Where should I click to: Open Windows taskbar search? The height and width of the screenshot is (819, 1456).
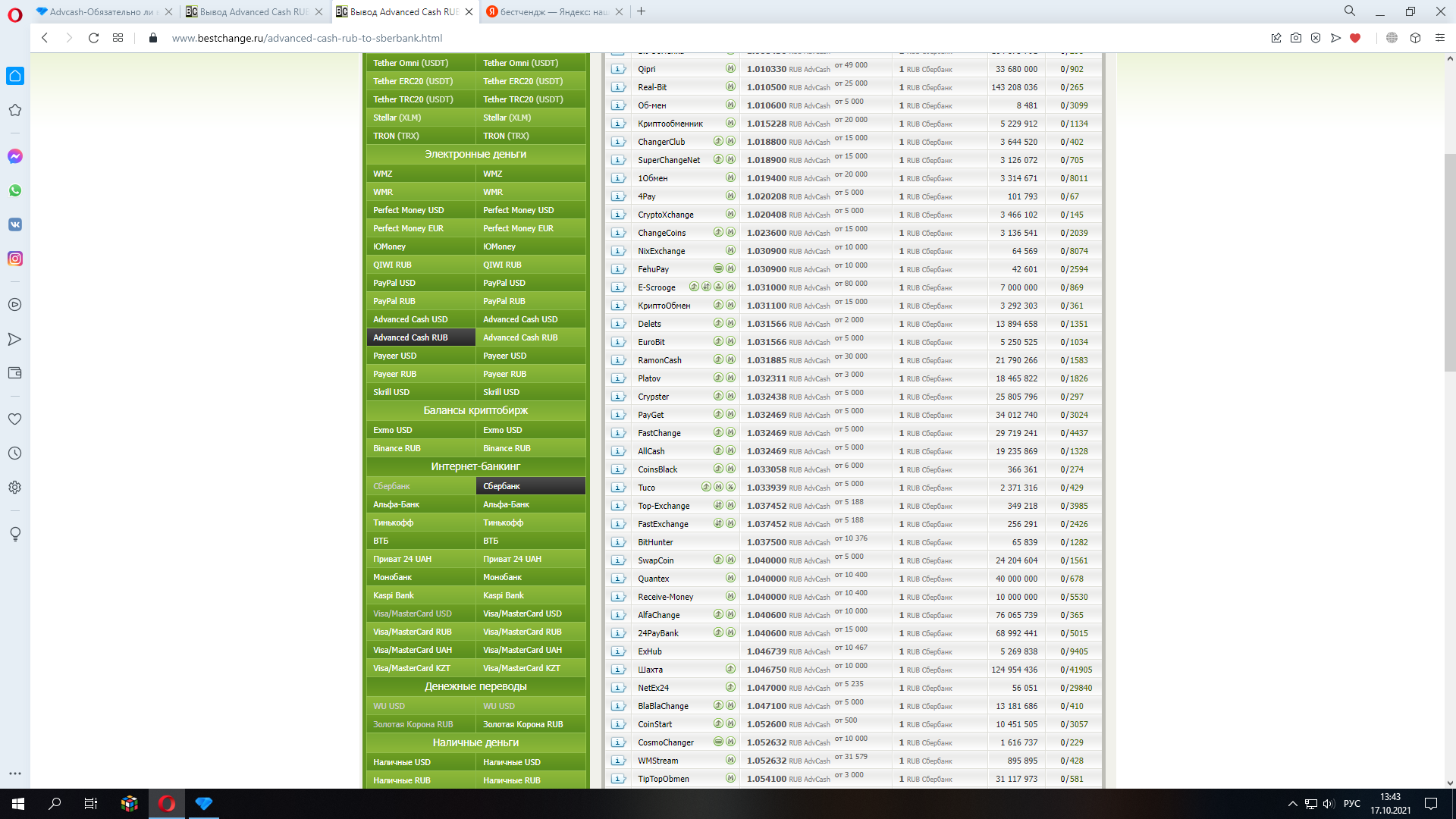click(55, 804)
